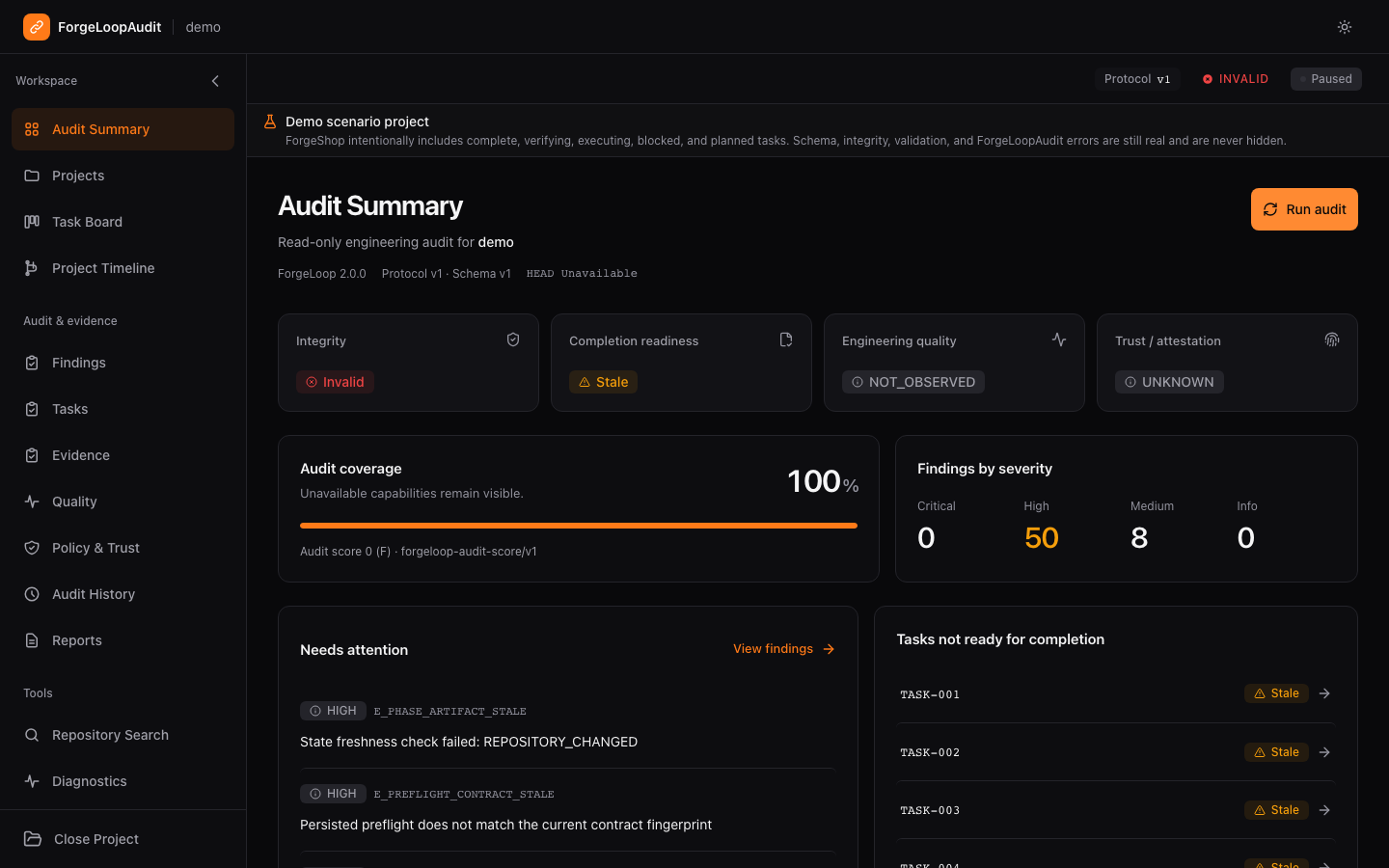Click the ForgeLoopAudit logo icon

(37, 27)
